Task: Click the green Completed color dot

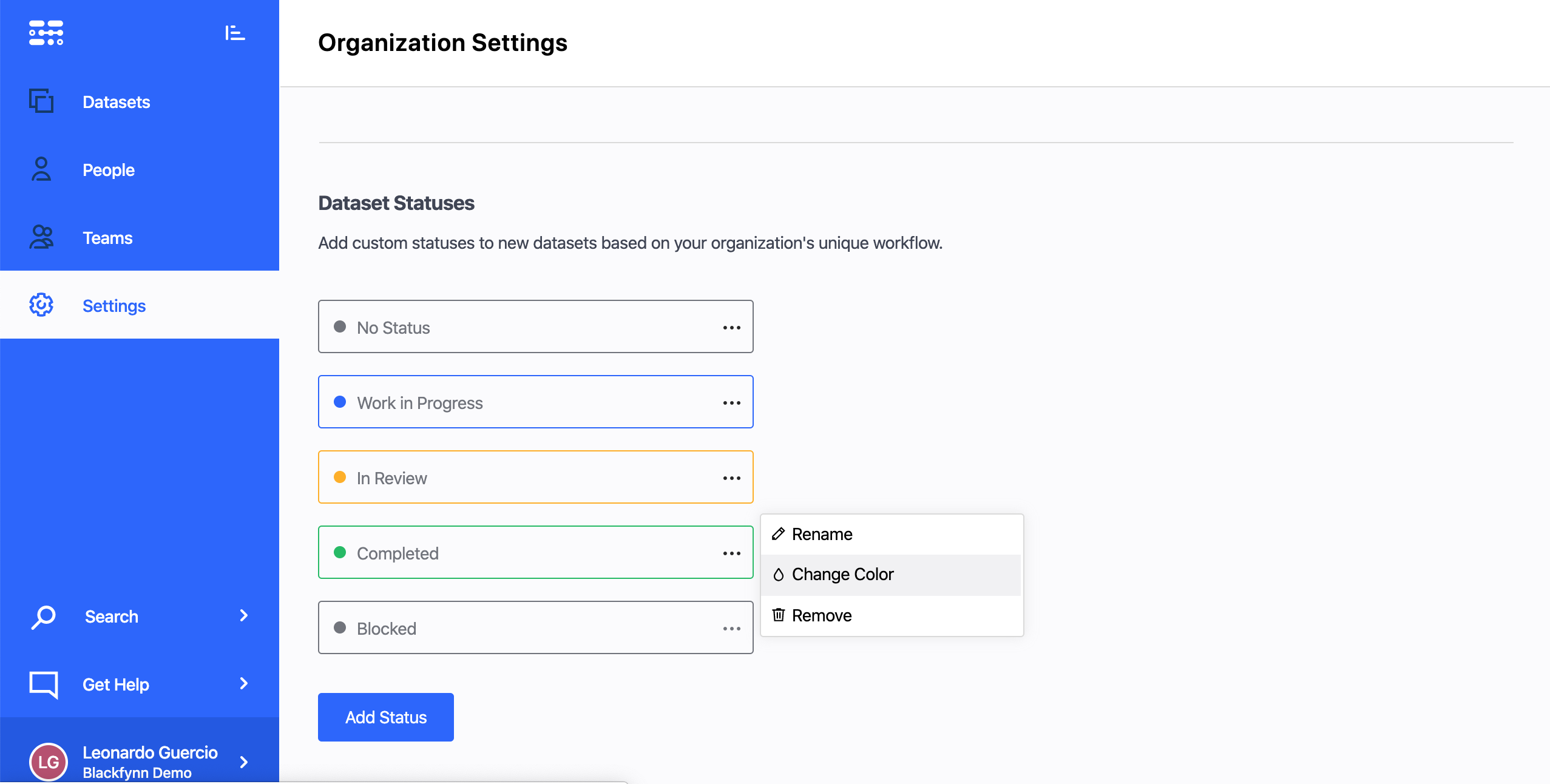Action: [x=340, y=552]
